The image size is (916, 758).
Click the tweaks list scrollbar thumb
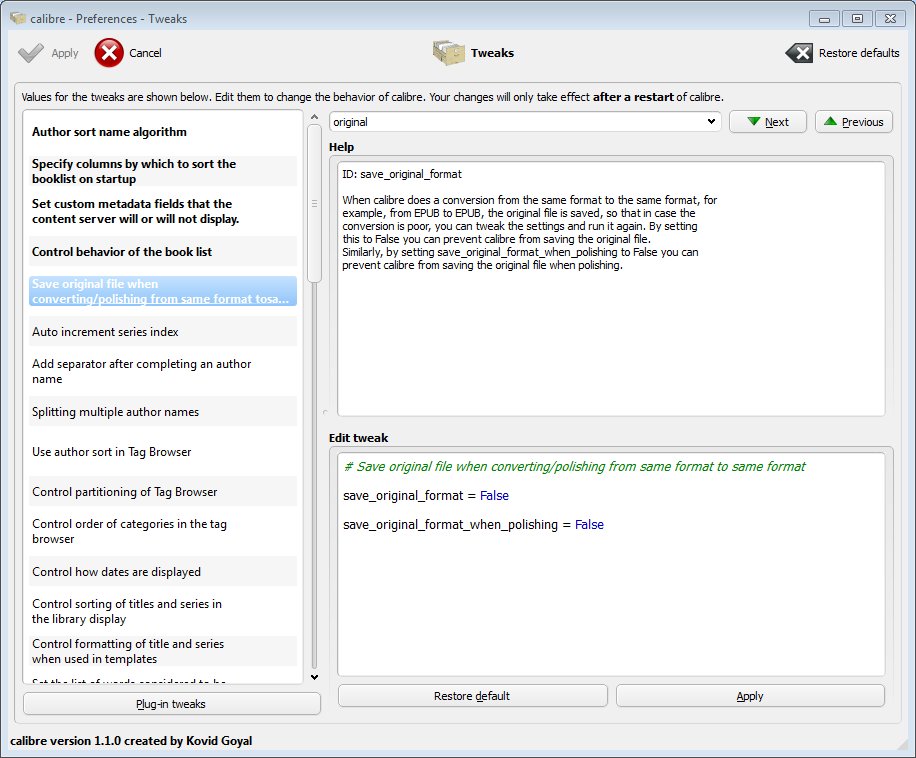click(314, 203)
